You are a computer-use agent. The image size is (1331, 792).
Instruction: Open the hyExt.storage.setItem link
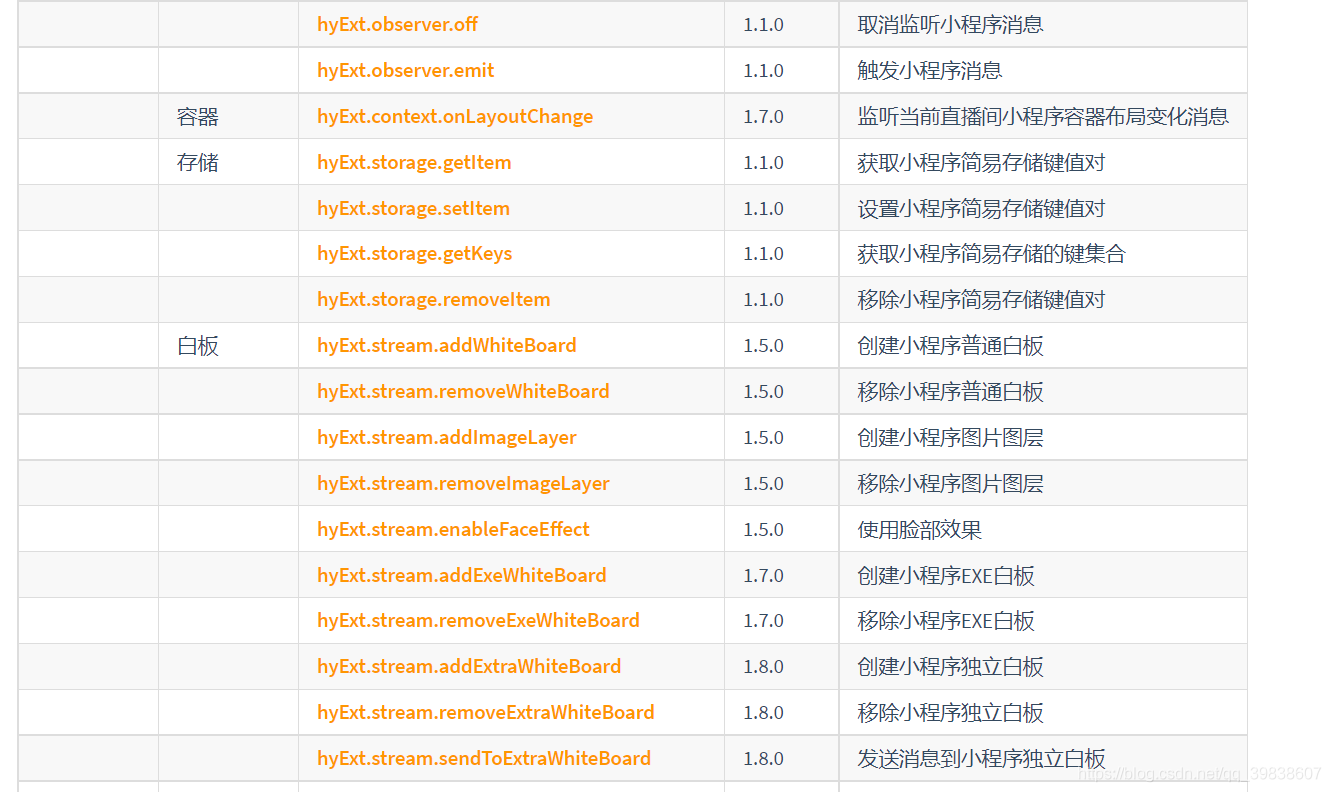[x=413, y=208]
